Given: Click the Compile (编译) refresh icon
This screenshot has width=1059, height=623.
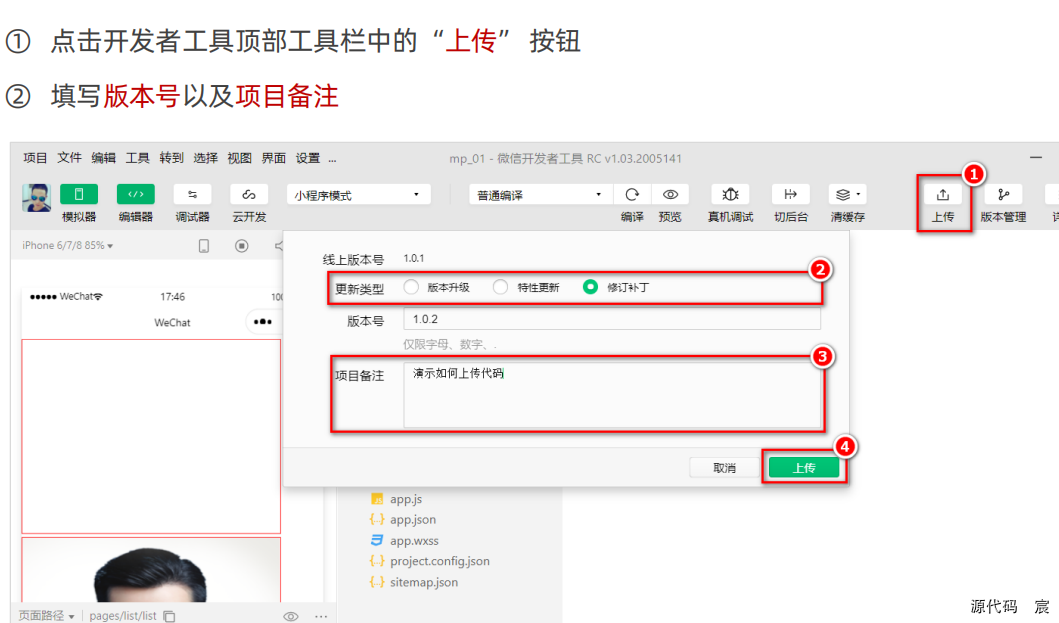Looking at the screenshot, I should tap(632, 195).
